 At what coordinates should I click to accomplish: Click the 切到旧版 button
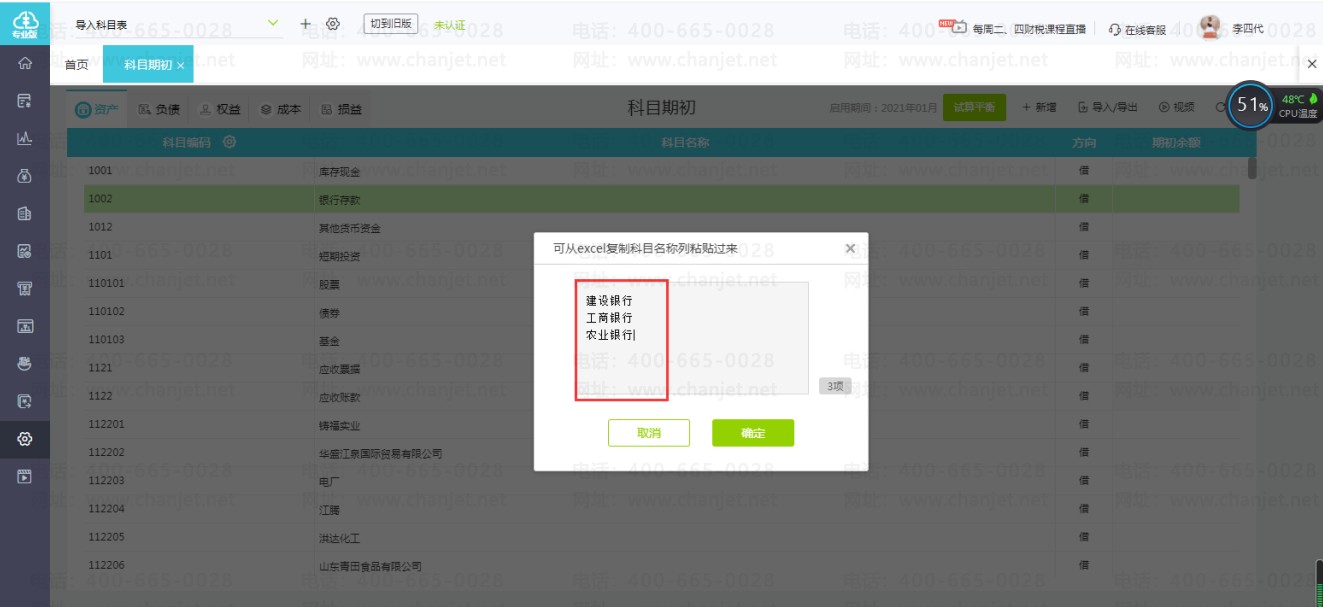(x=390, y=24)
